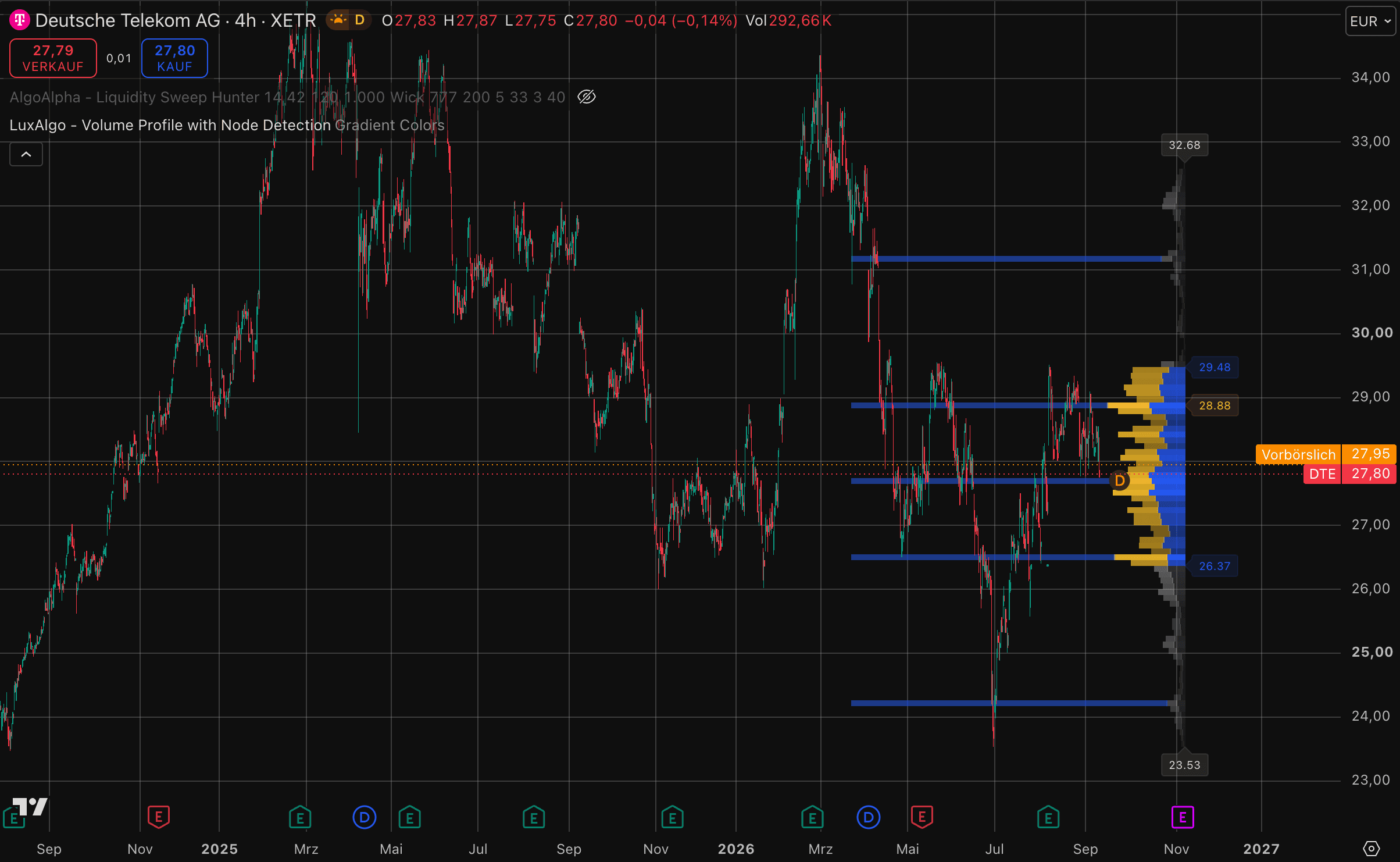Click the 0,01 spread value
Image resolution: width=1400 pixels, height=862 pixels.
click(119, 58)
